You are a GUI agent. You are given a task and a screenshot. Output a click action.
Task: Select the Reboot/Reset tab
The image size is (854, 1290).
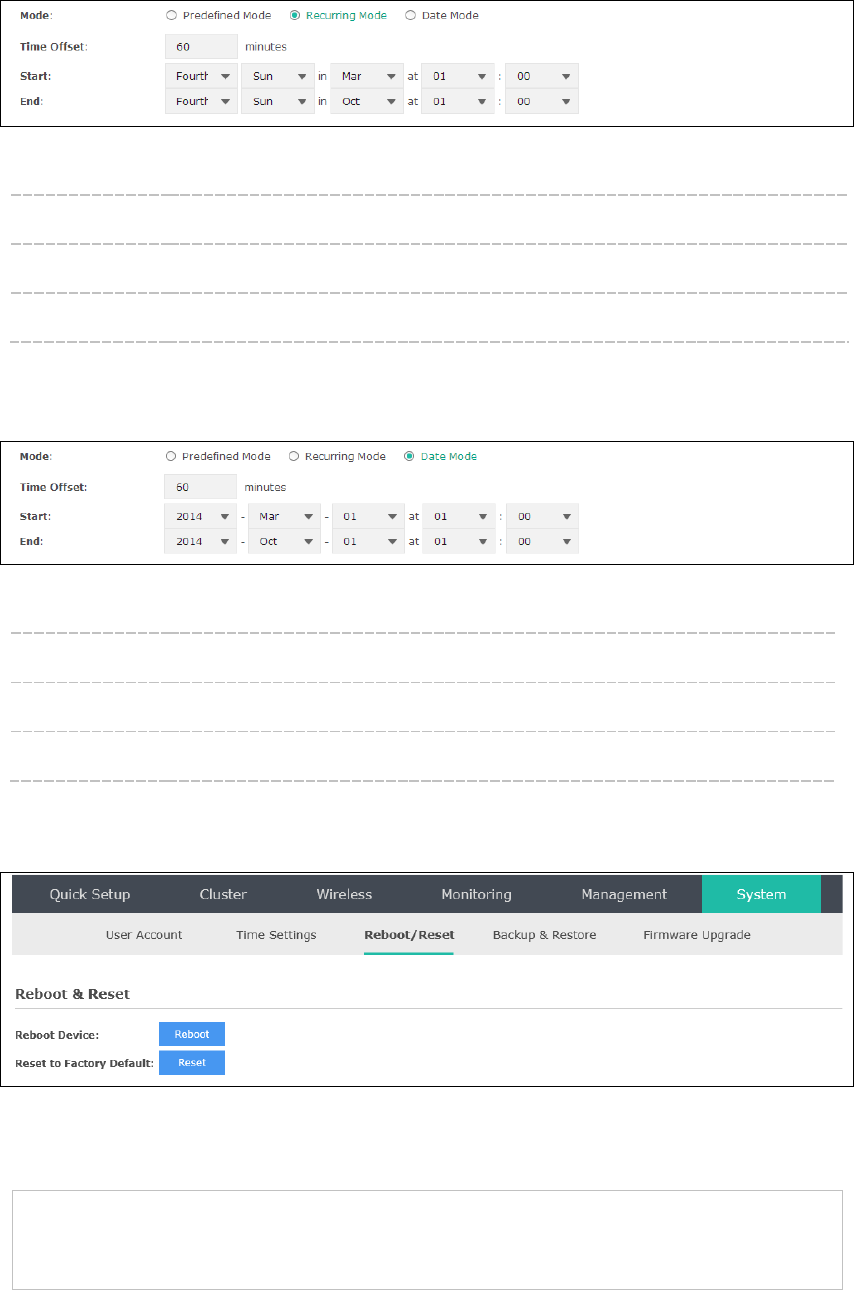(x=409, y=935)
